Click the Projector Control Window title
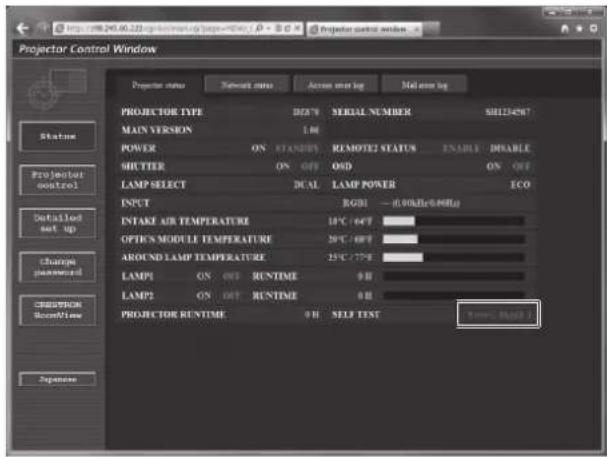Image resolution: width=607 pixels, height=457 pixels. pyautogui.click(x=87, y=49)
